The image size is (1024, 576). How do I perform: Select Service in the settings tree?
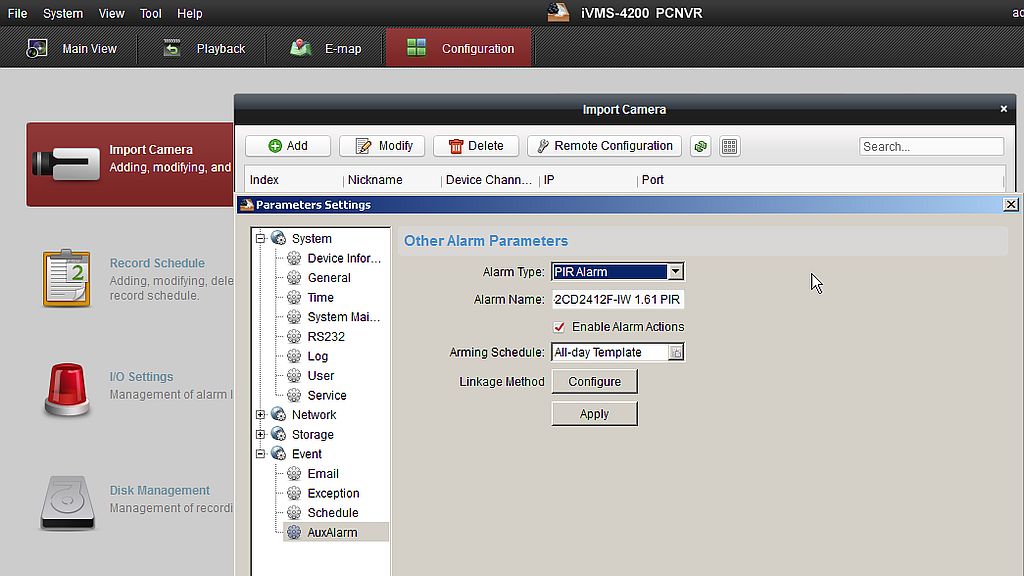point(327,395)
